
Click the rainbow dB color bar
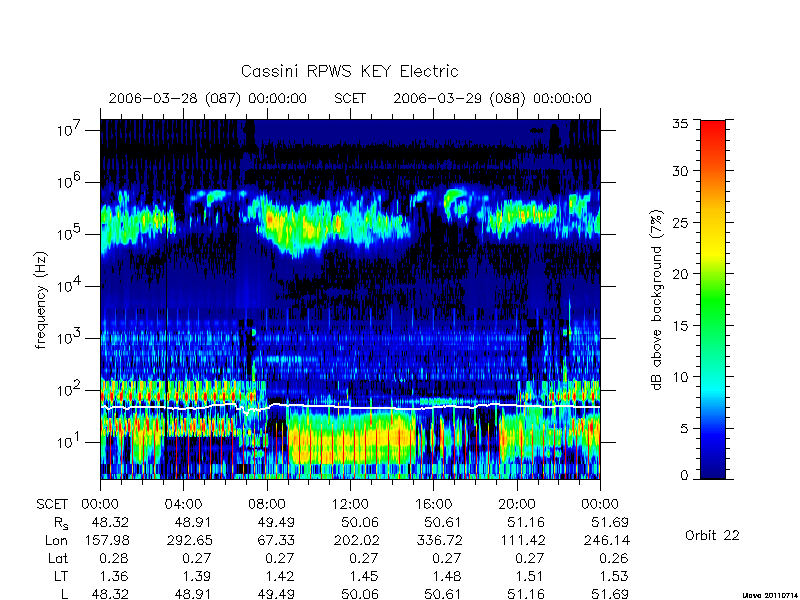(x=713, y=299)
